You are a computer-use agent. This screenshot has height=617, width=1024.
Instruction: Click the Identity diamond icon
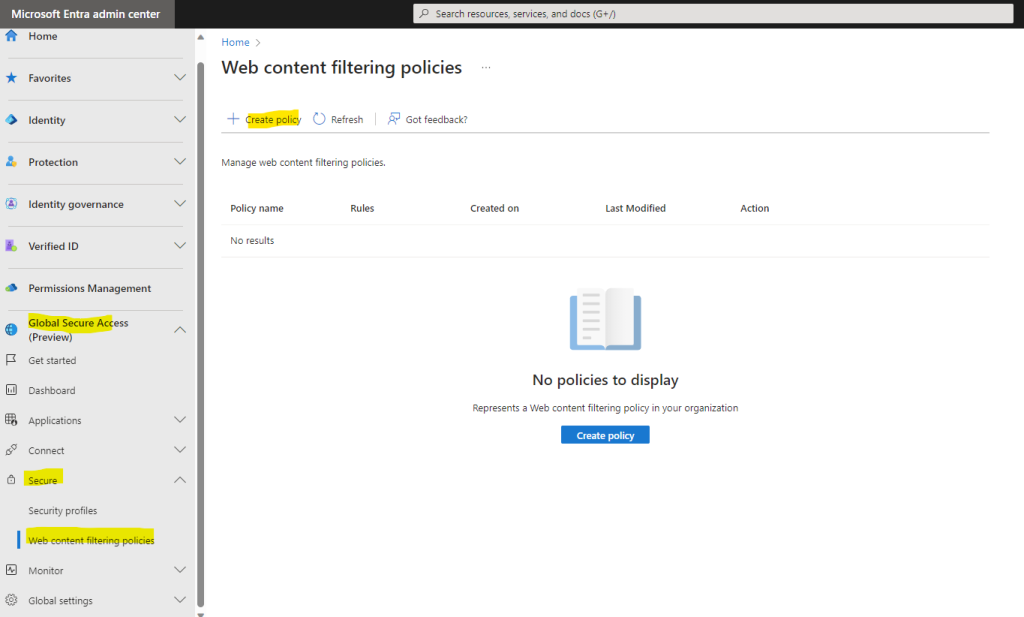click(x=11, y=119)
